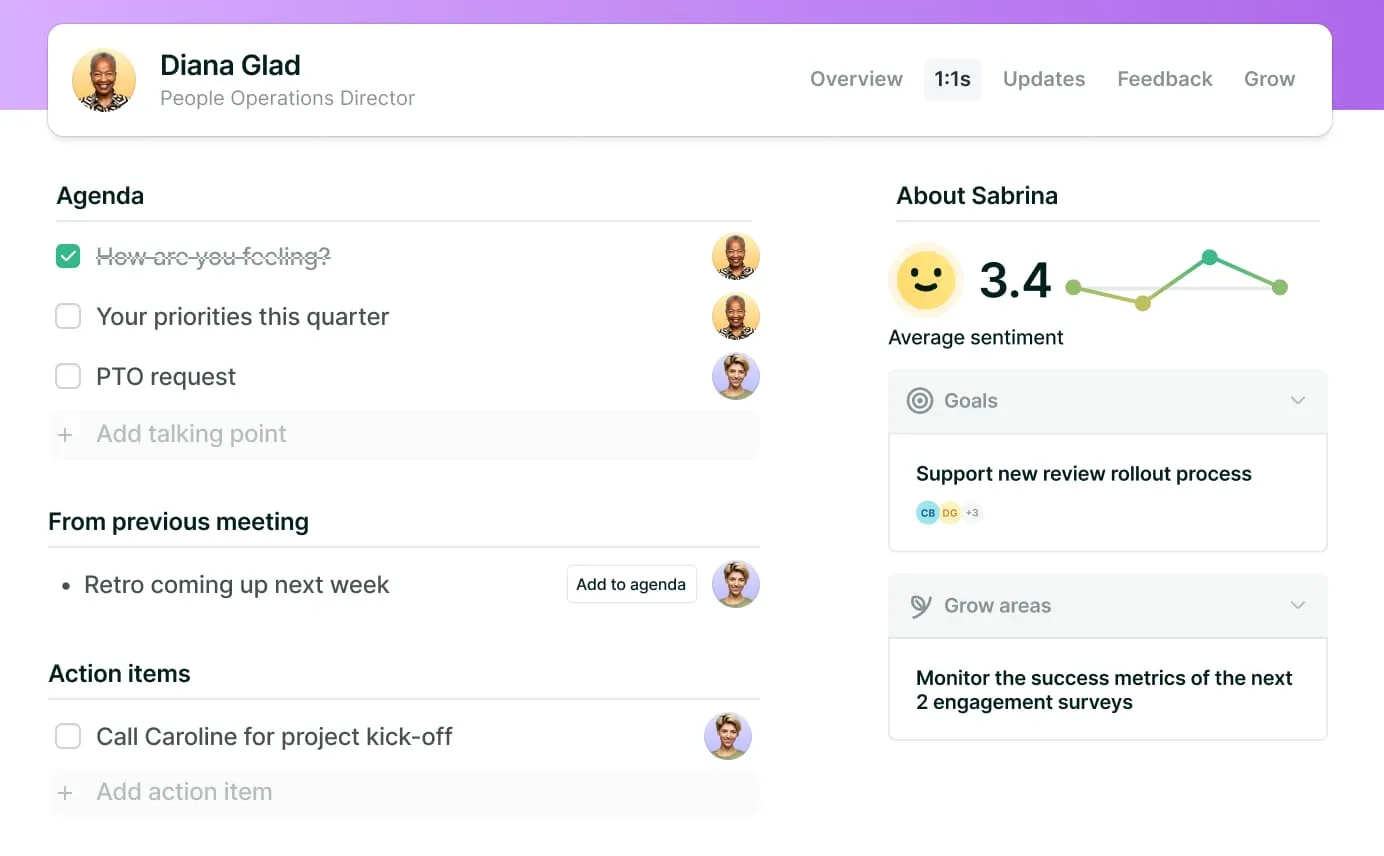
Task: Click the plus icon beside Add action item
Action: [65, 793]
